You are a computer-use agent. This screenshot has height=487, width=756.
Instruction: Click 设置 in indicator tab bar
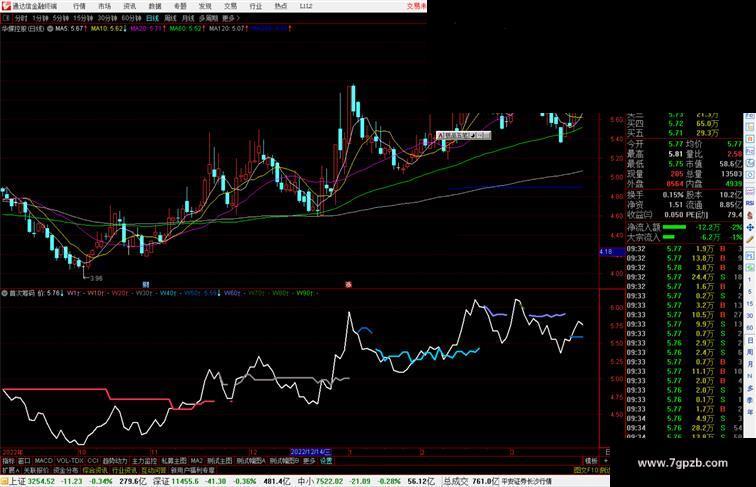click(x=326, y=461)
